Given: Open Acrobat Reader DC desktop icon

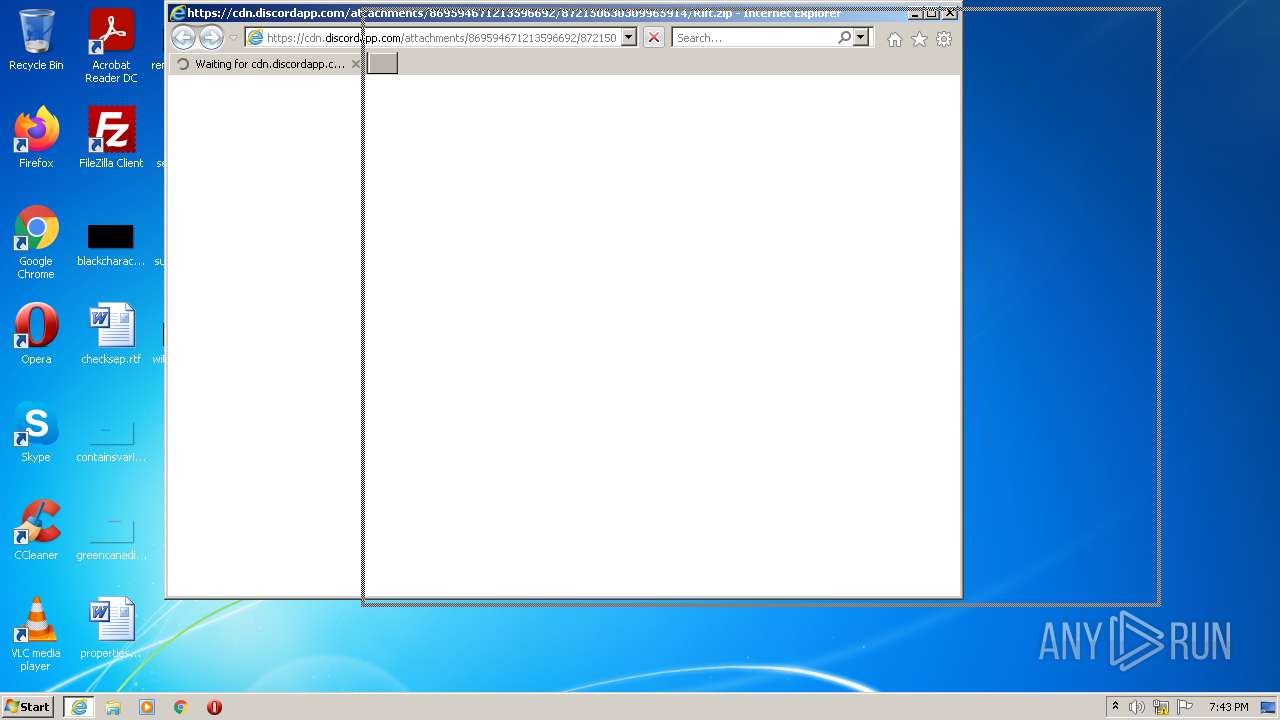Looking at the screenshot, I should 111,46.
